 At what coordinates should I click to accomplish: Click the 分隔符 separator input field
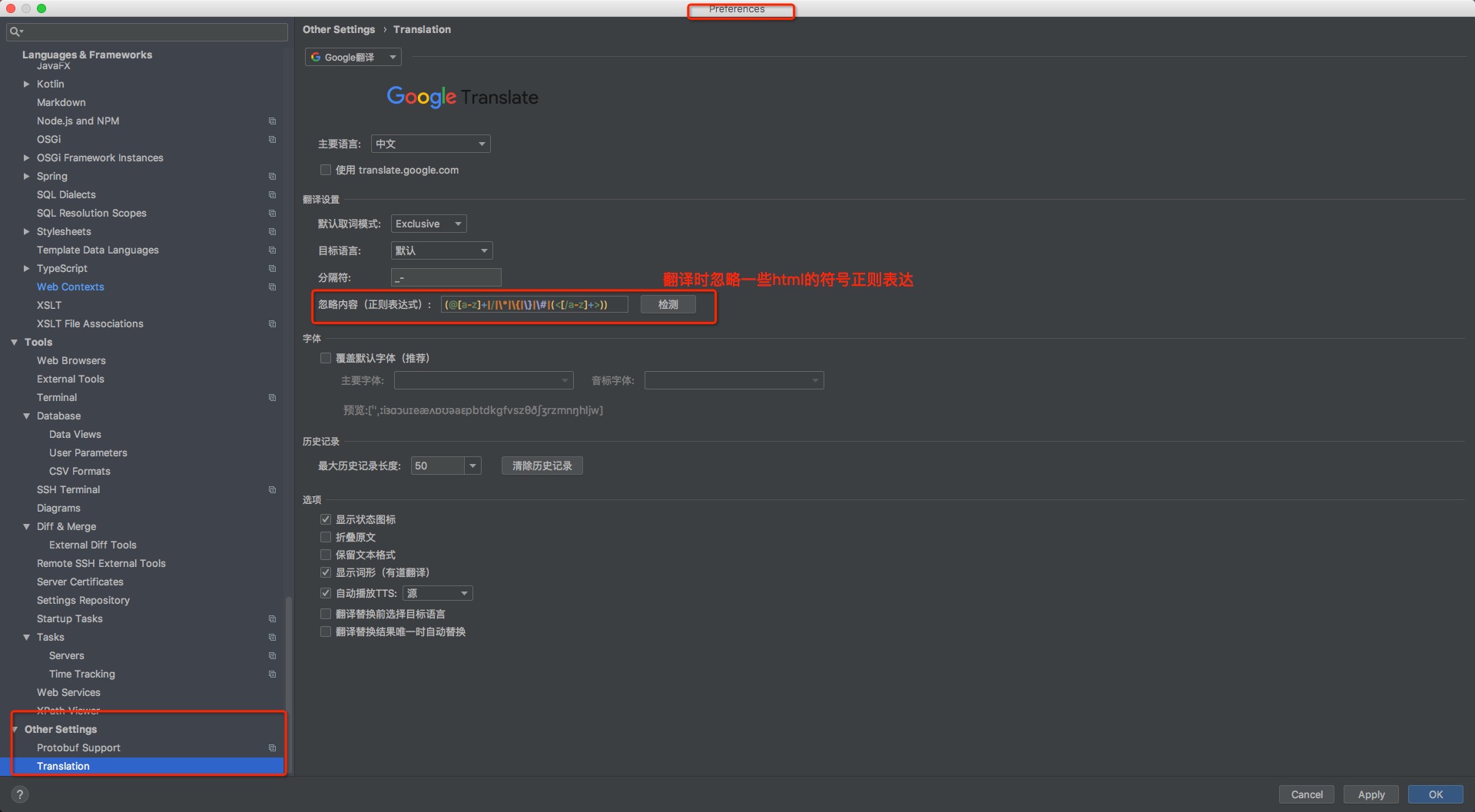coord(446,277)
